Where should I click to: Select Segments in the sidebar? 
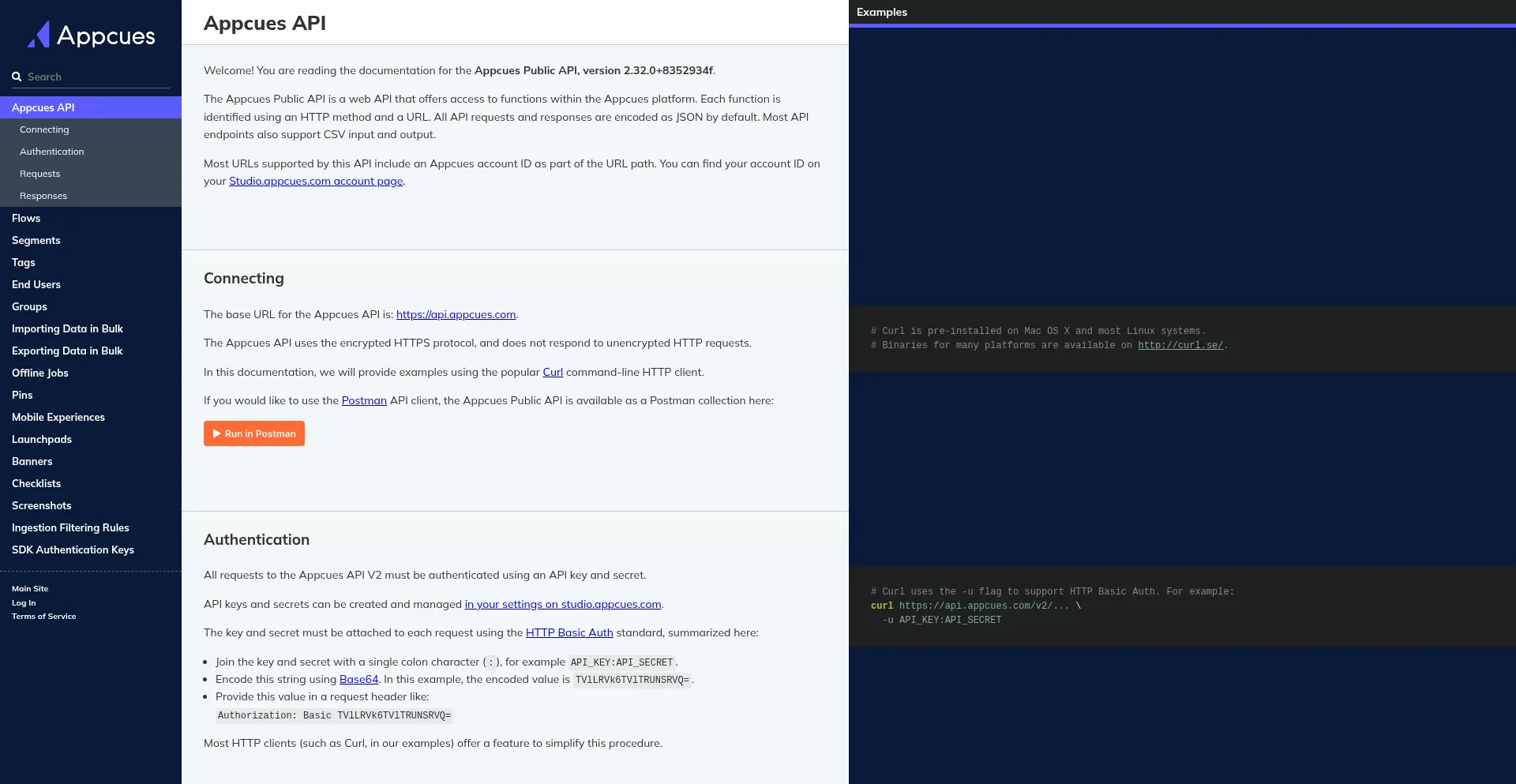point(36,240)
